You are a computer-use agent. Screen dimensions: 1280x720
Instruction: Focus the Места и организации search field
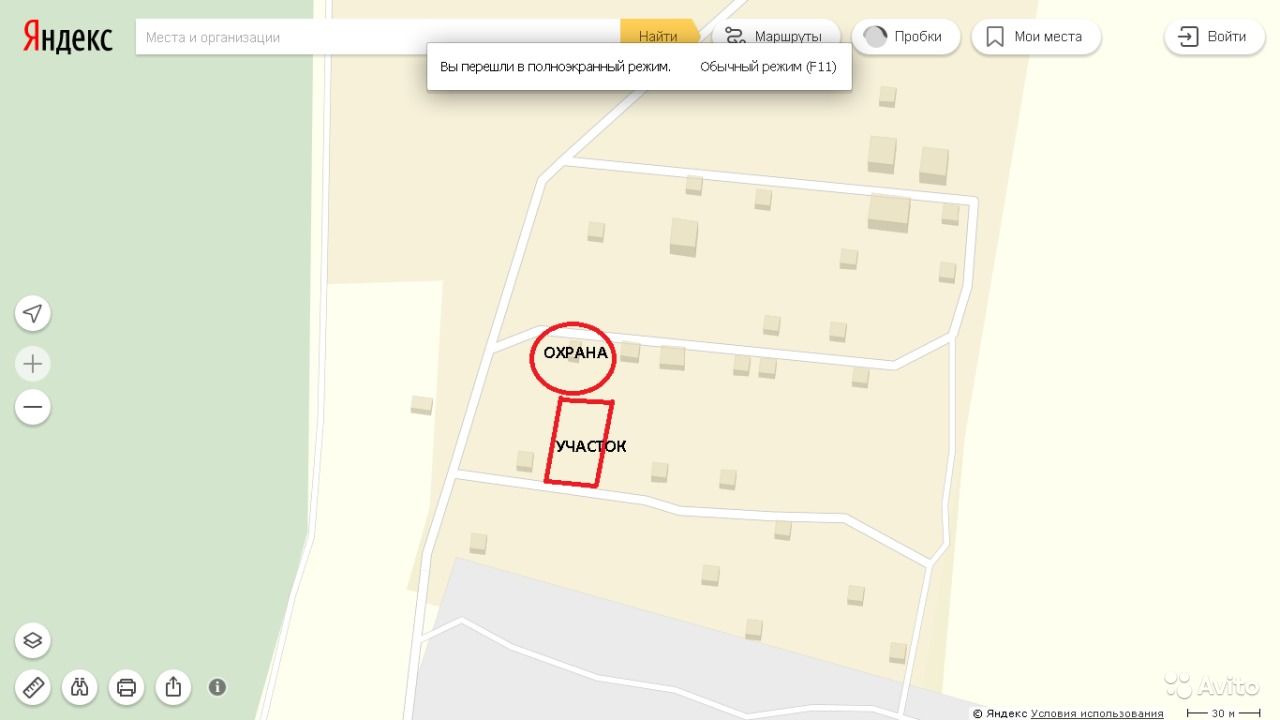(378, 37)
